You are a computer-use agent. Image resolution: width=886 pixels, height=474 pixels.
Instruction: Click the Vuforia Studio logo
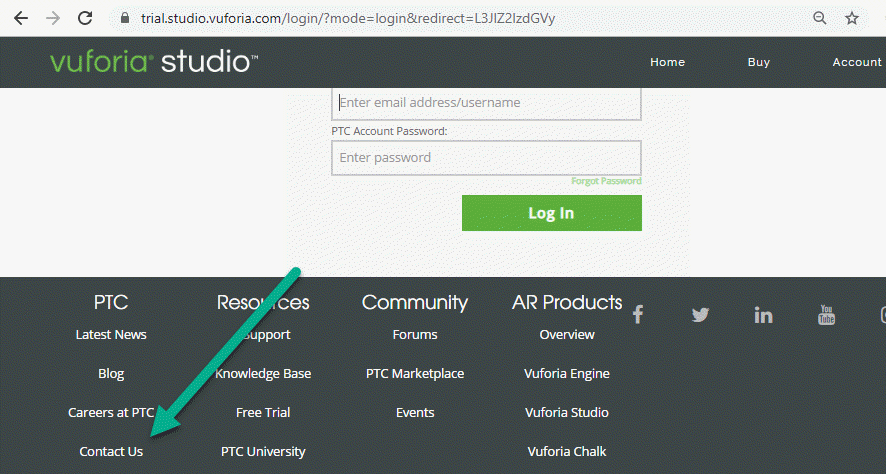point(154,62)
